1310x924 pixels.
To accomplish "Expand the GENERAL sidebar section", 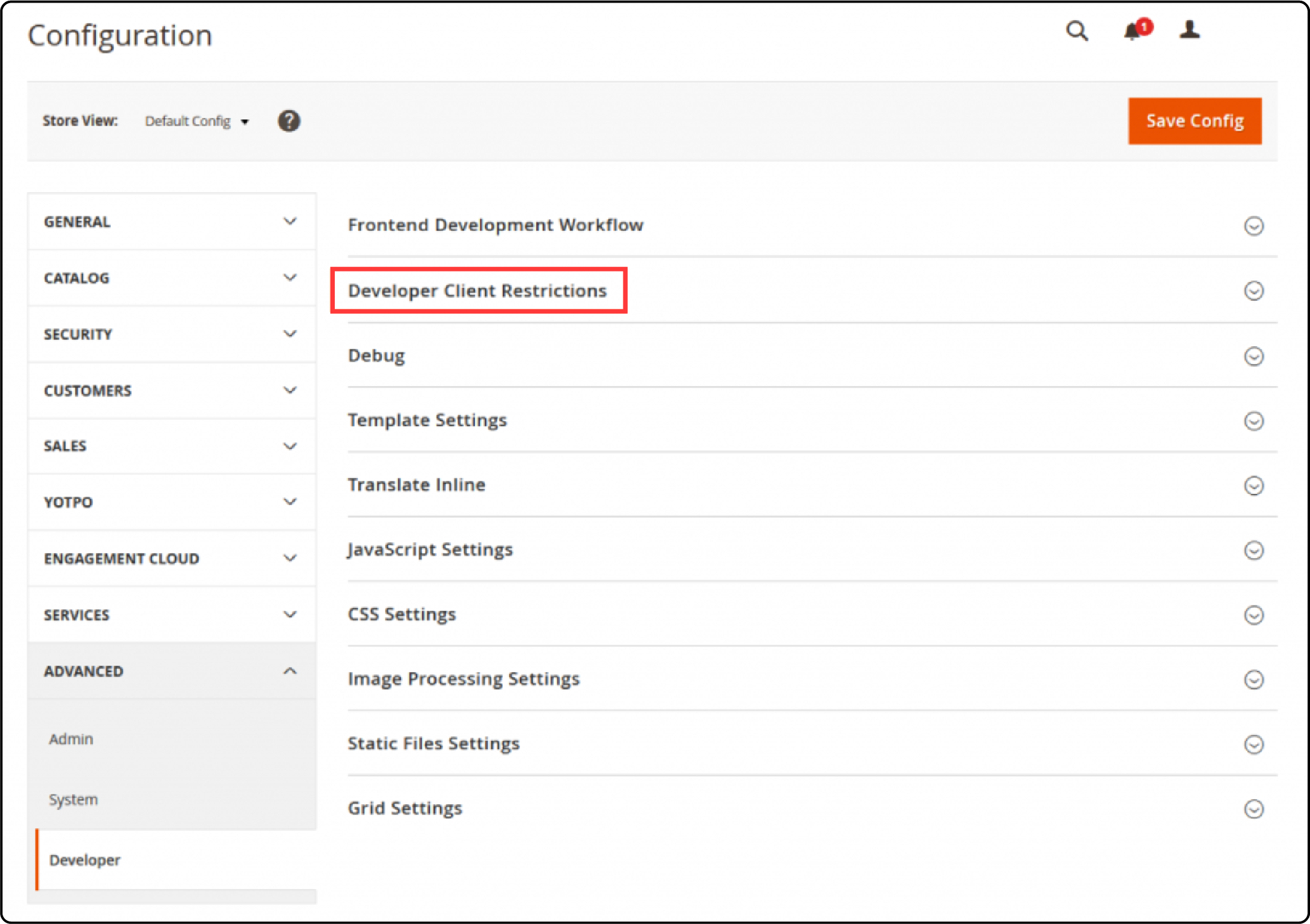I will [171, 222].
